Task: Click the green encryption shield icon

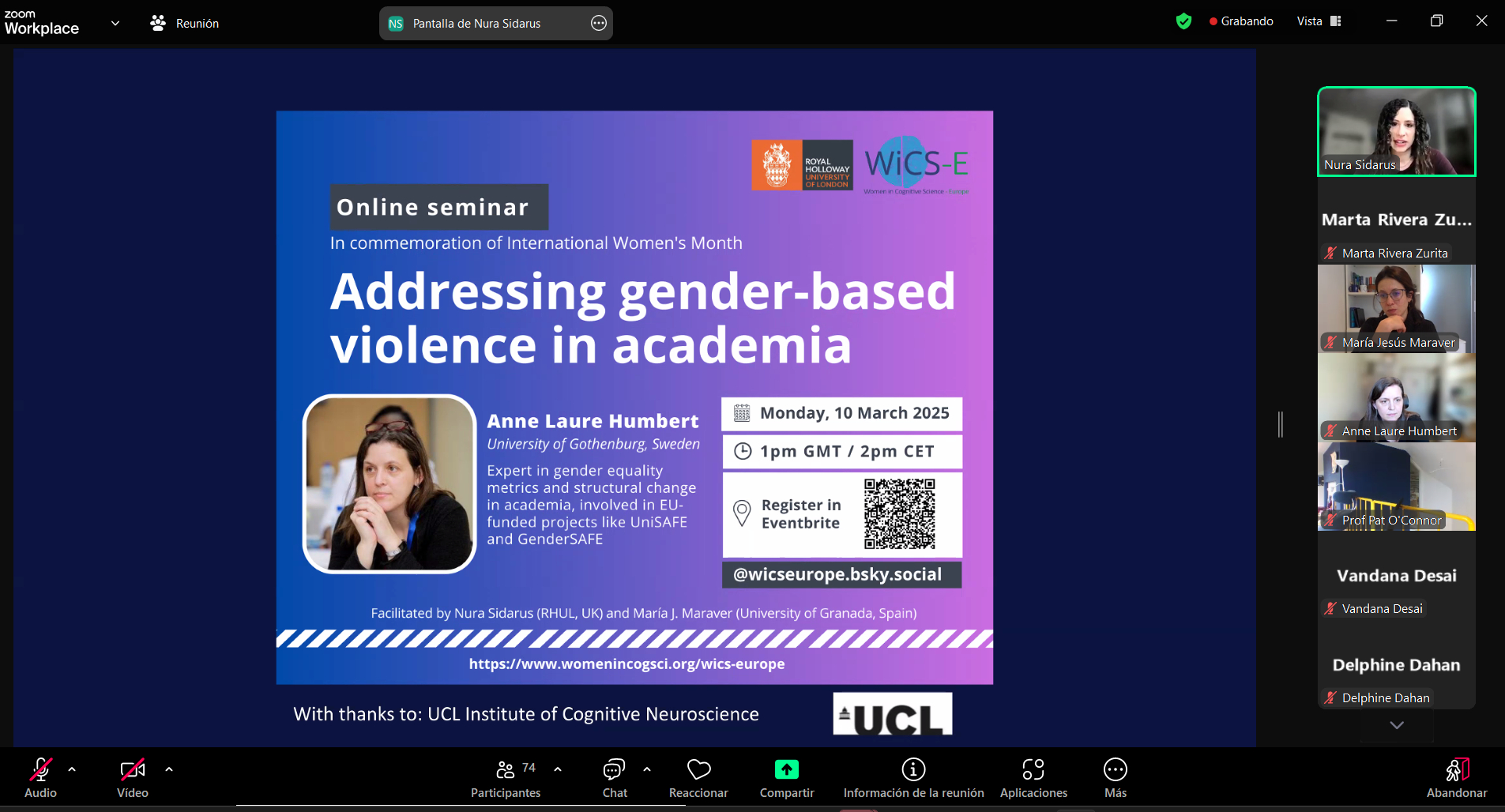Action: click(1183, 21)
